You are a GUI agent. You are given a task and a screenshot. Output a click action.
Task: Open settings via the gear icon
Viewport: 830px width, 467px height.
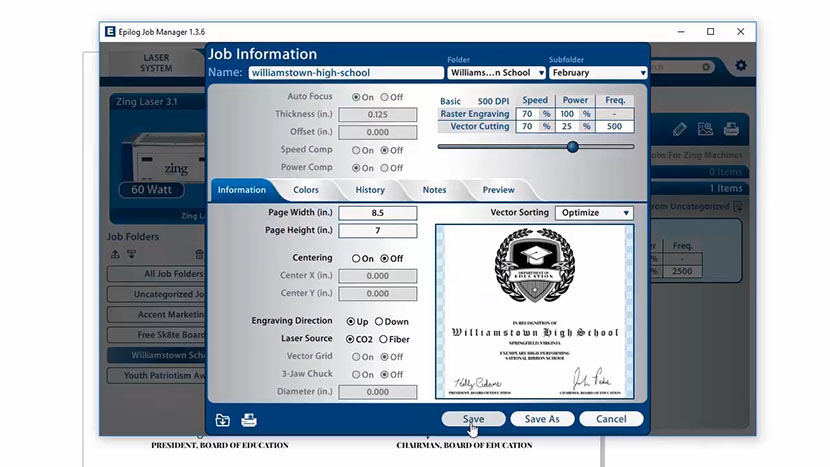[x=741, y=66]
